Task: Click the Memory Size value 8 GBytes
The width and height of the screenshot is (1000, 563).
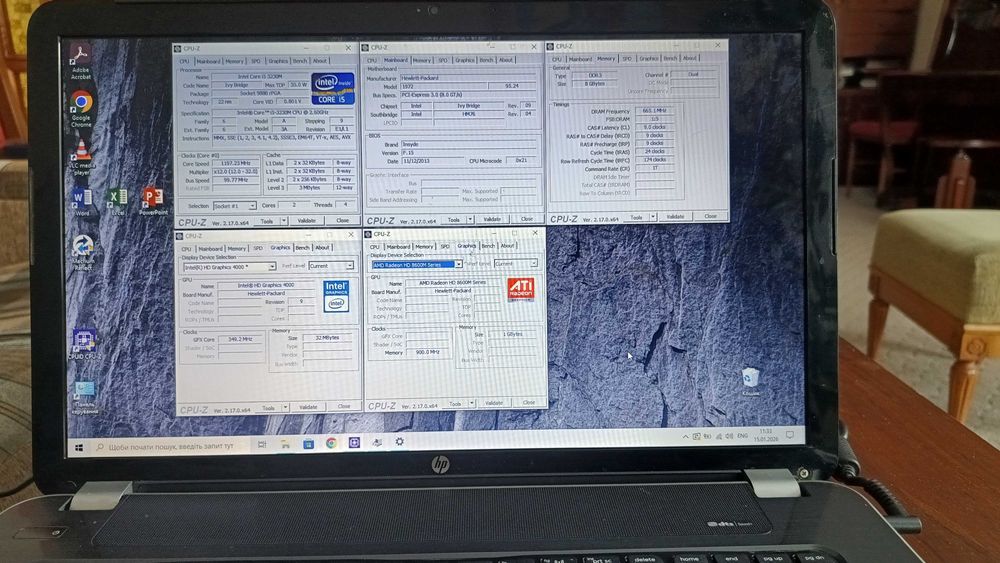Action: click(594, 84)
